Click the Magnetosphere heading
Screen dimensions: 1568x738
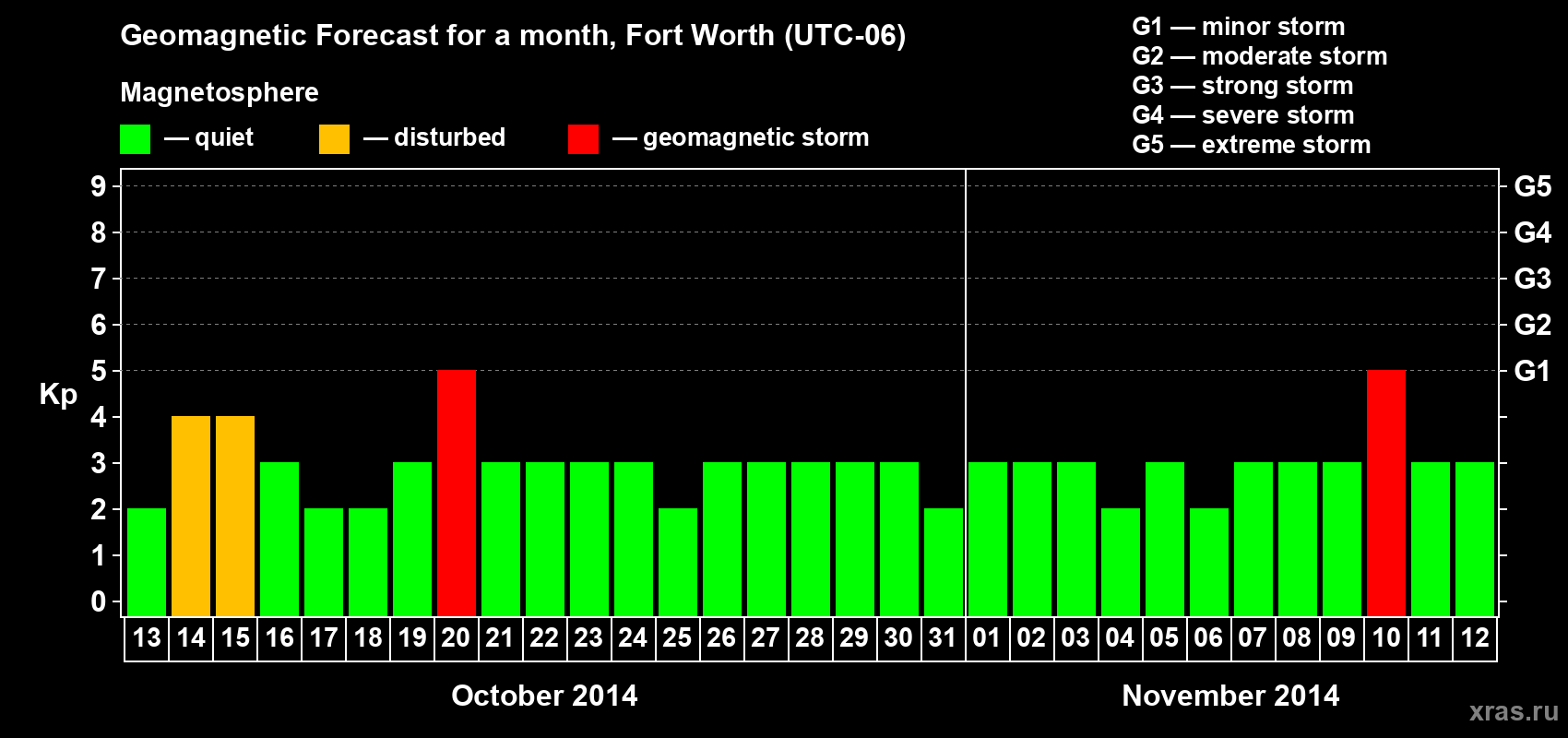(x=220, y=92)
